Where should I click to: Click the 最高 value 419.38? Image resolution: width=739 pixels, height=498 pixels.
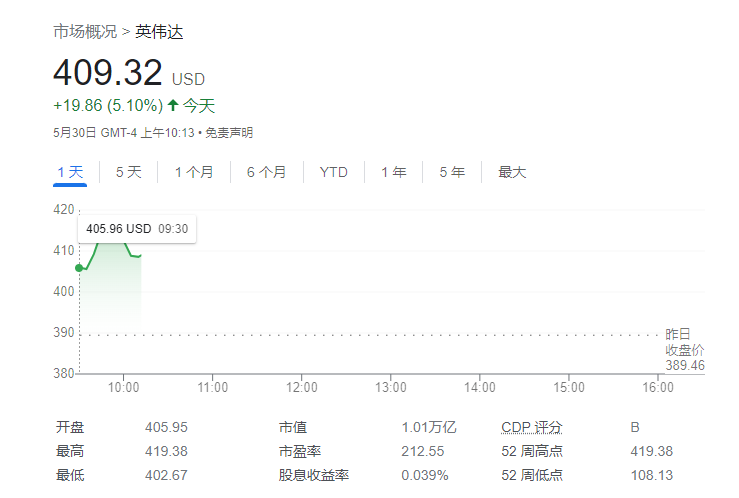pos(166,451)
